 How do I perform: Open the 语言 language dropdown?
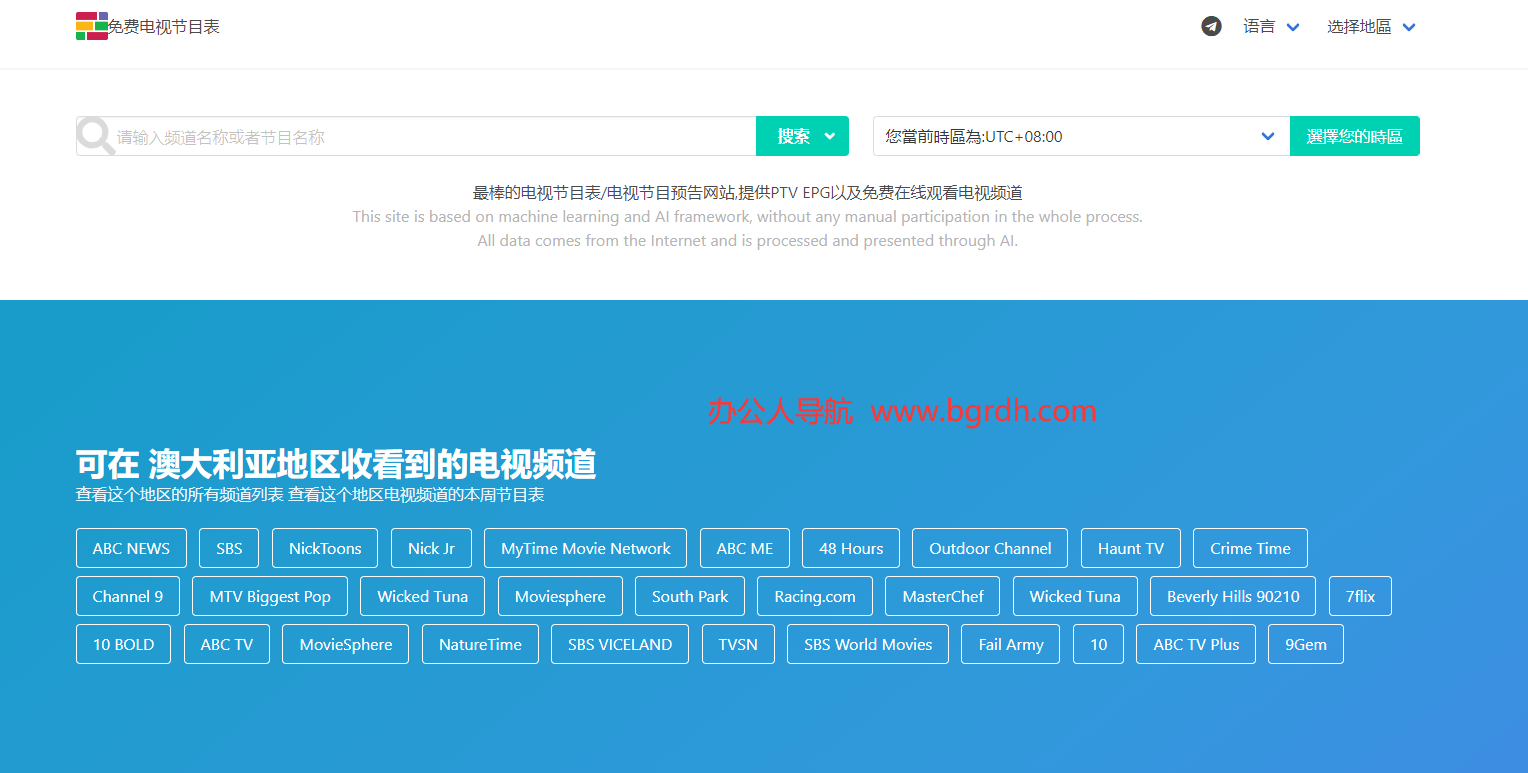tap(1271, 27)
